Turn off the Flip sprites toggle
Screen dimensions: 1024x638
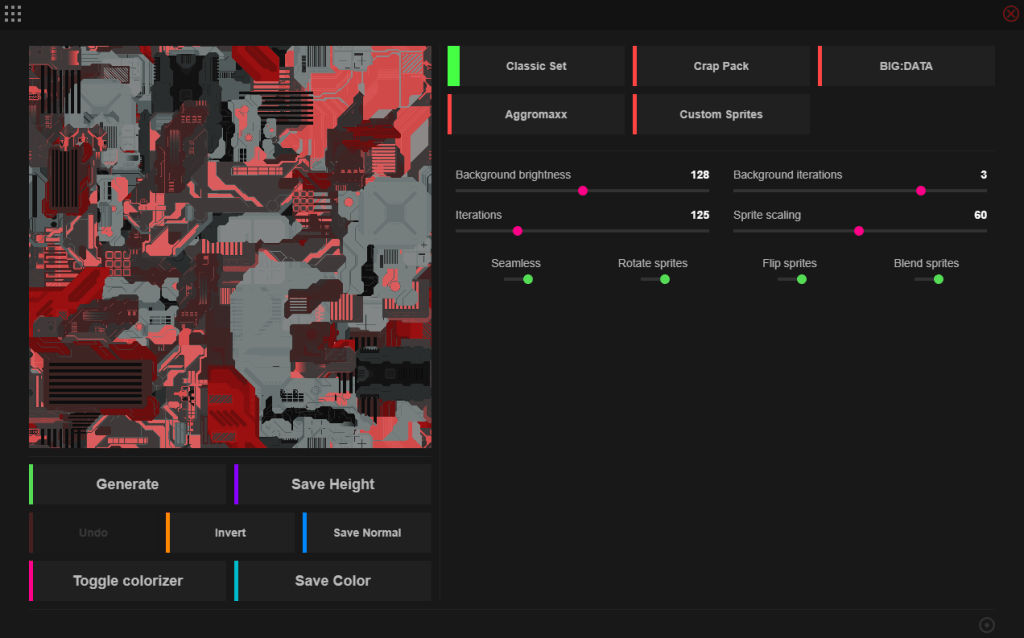pos(794,280)
